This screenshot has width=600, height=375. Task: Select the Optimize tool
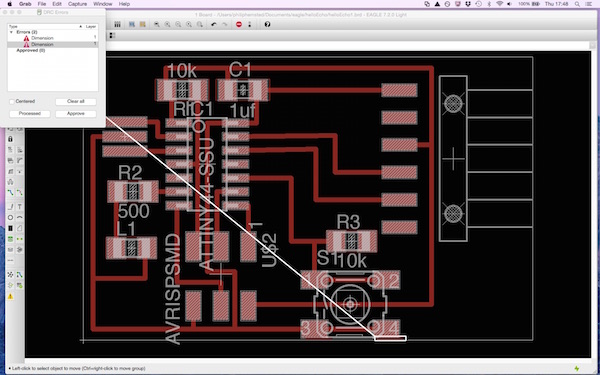[x=20, y=171]
